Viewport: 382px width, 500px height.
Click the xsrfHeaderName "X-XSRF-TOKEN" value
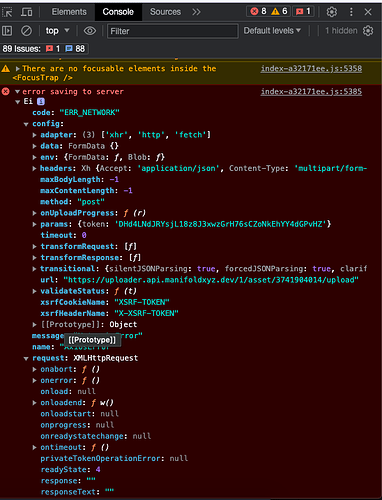pos(146,313)
